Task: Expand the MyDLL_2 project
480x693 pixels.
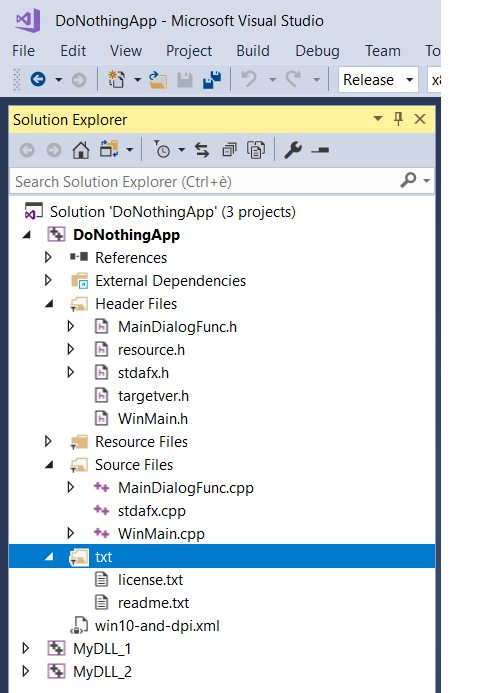Action: coord(26,671)
